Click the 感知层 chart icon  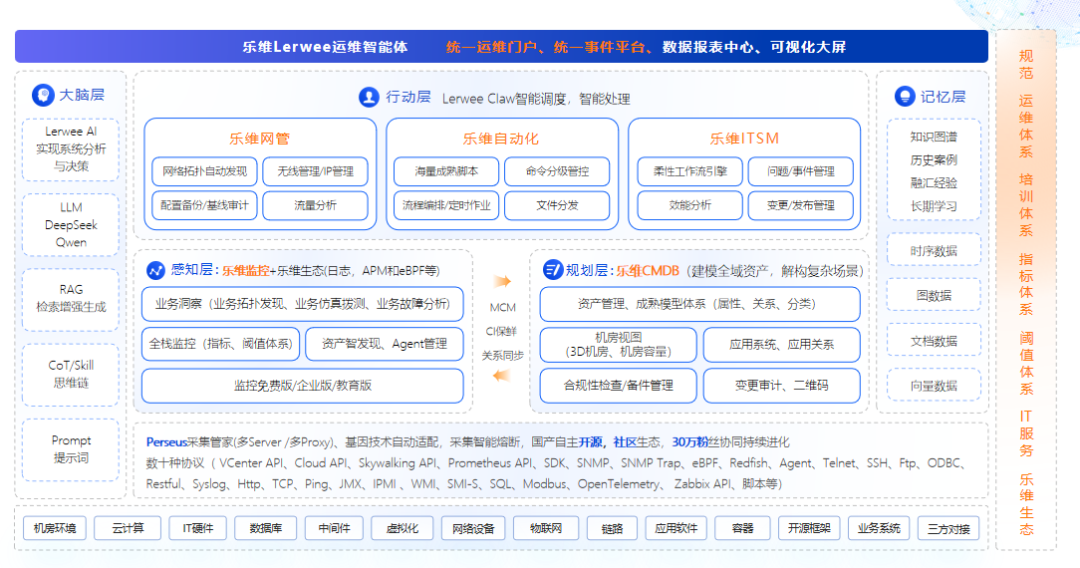point(156,271)
